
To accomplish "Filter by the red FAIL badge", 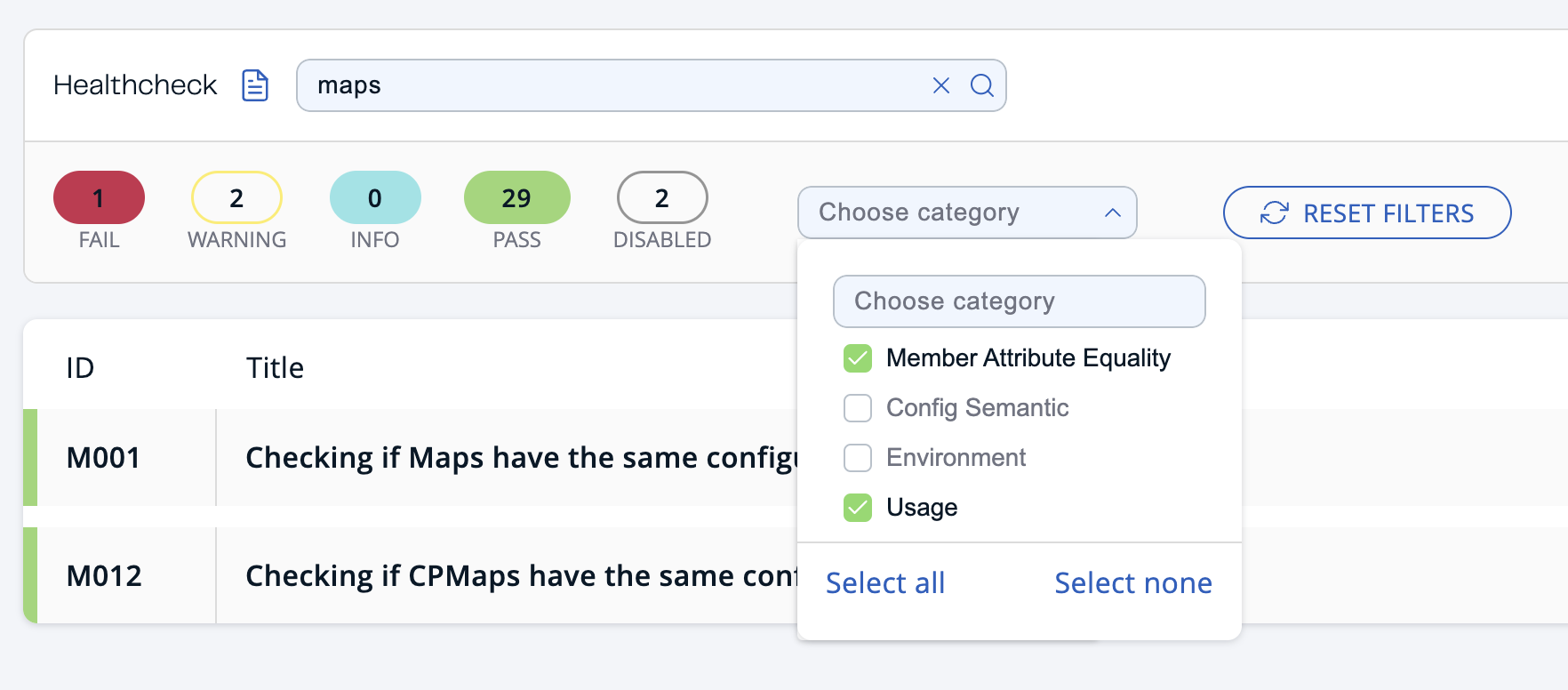I will point(99,197).
